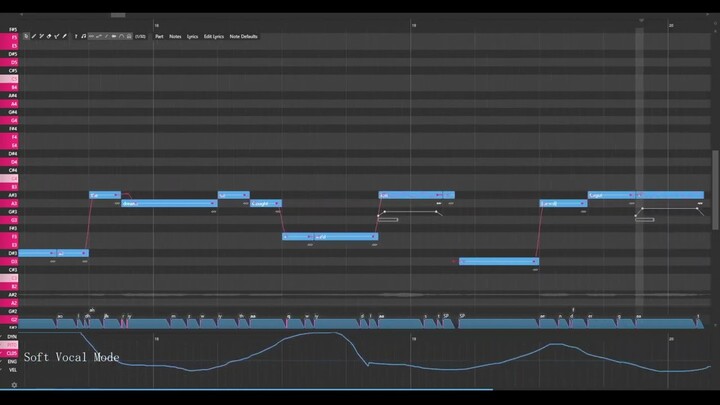This screenshot has width=720, height=405.
Task: Play the C4 piano key
Action: [9, 179]
